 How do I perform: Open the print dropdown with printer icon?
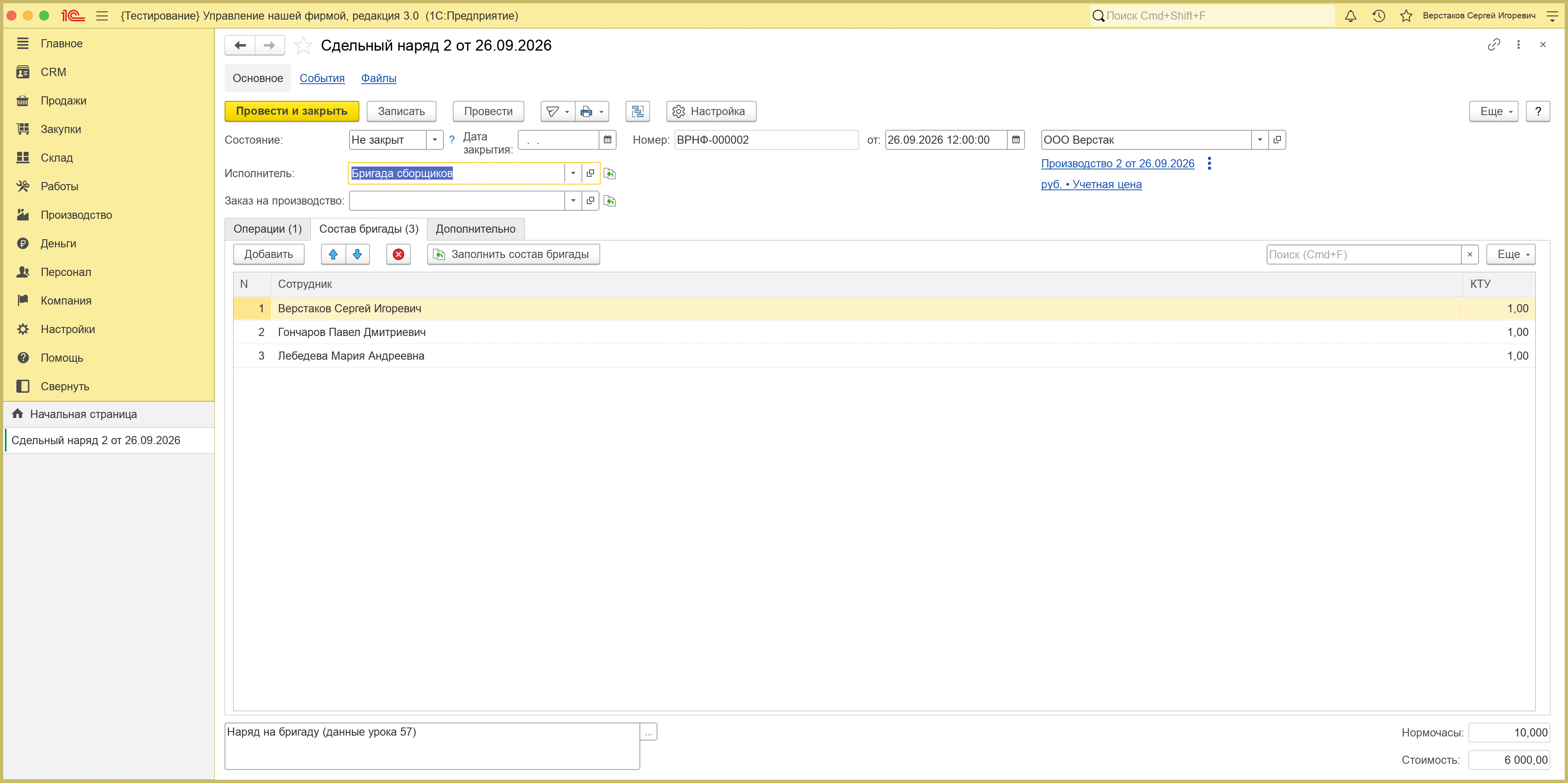[x=592, y=111]
